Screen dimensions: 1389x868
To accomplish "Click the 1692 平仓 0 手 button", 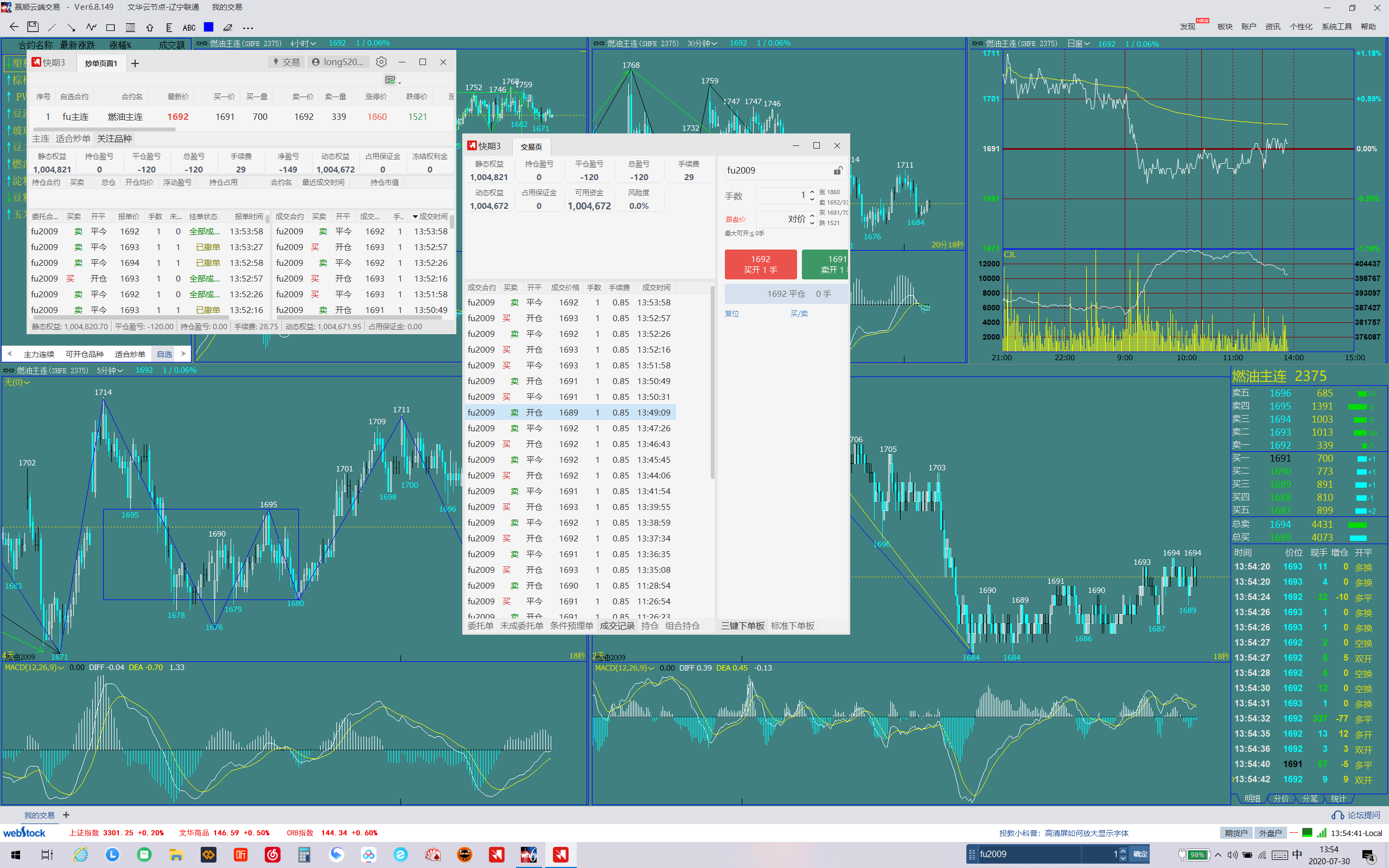I will pos(786,294).
